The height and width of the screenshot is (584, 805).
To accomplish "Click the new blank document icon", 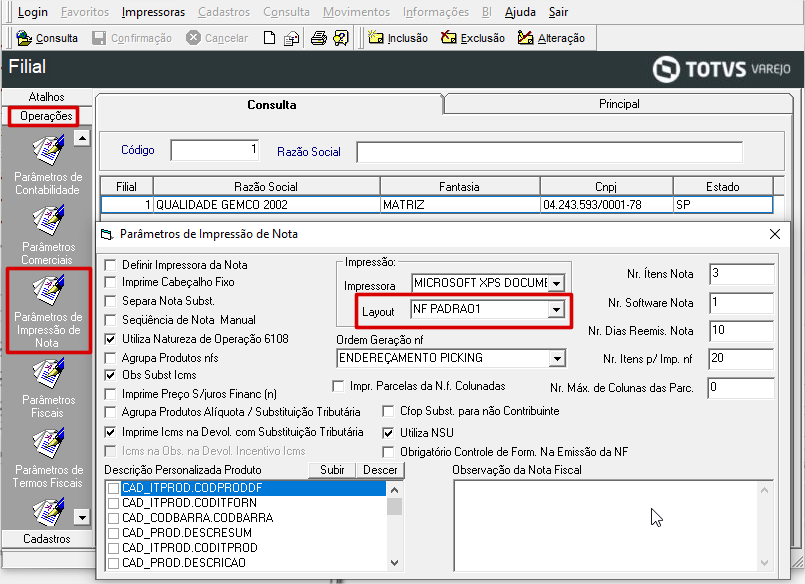I will click(270, 38).
